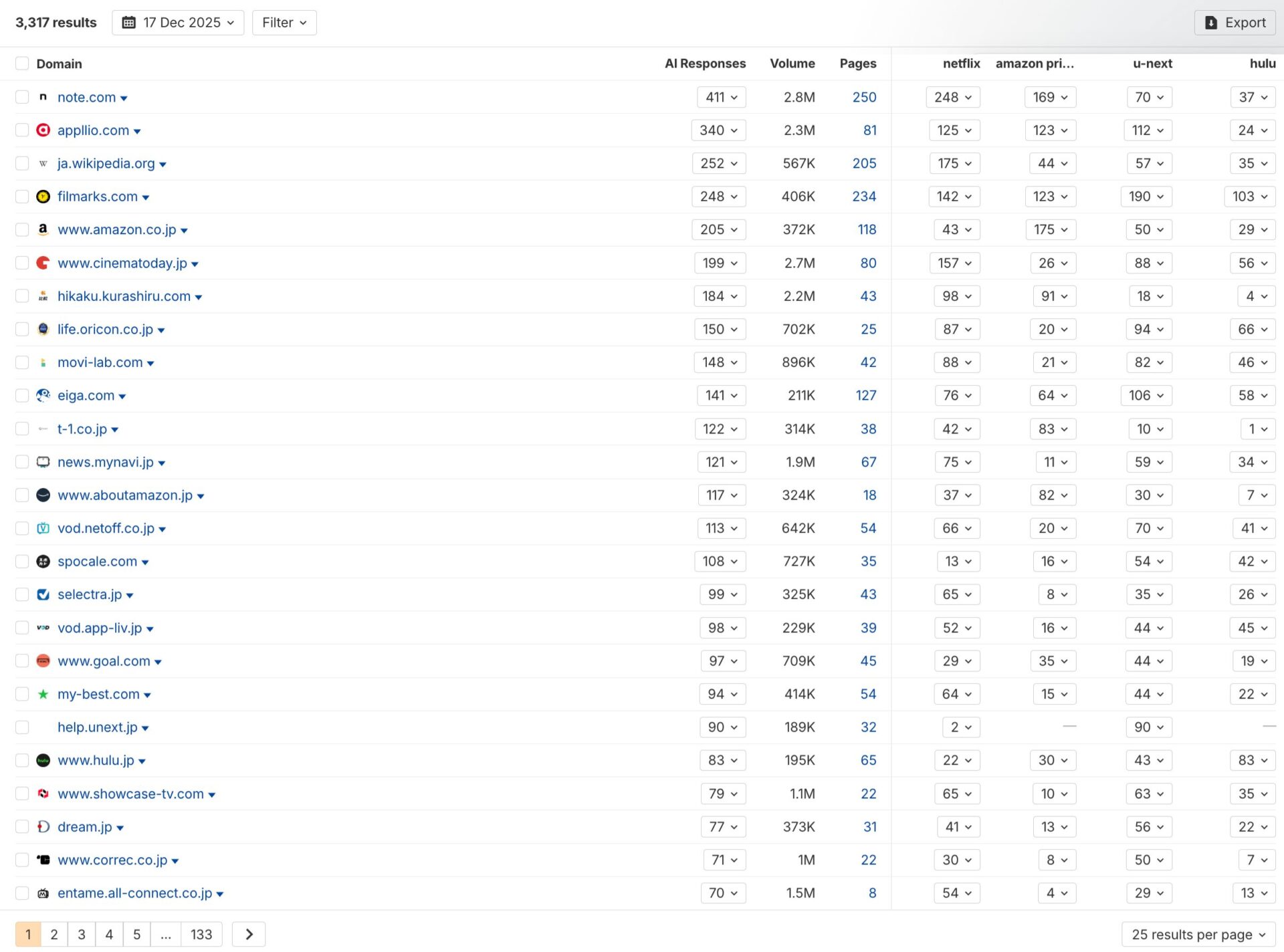The height and width of the screenshot is (952, 1284).
Task: Click the Wikipedia favicon beside ja.wikipedia.org
Action: [x=43, y=163]
